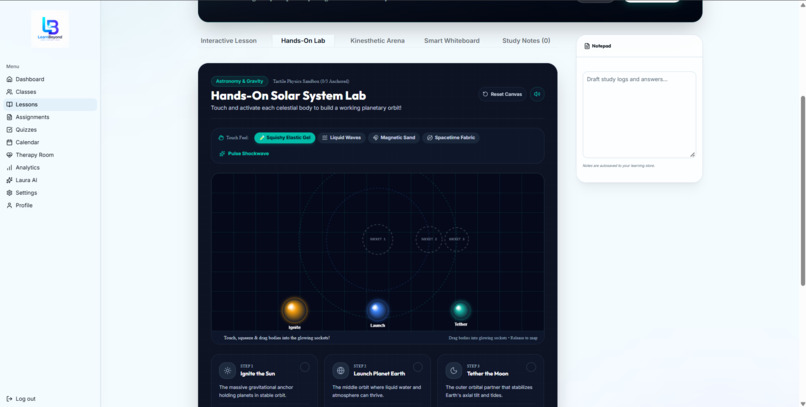The height and width of the screenshot is (407, 806).
Task: Select the Lessons sidebar item
Action: [x=50, y=104]
